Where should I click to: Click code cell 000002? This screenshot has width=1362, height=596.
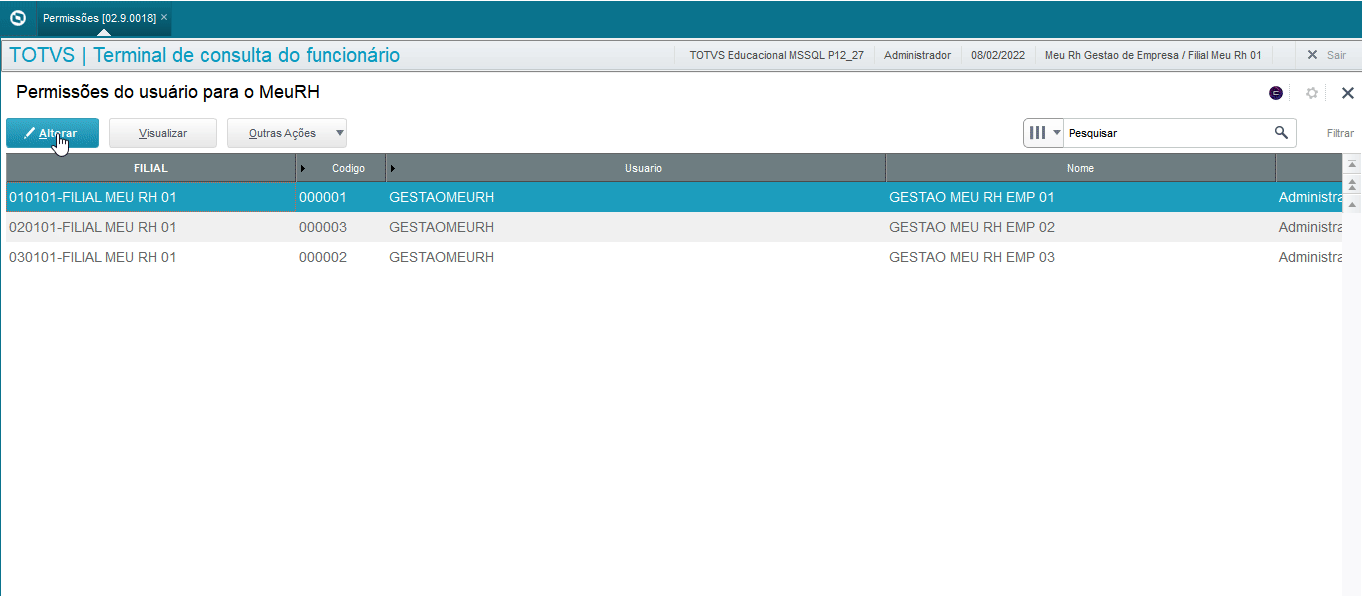(323, 257)
